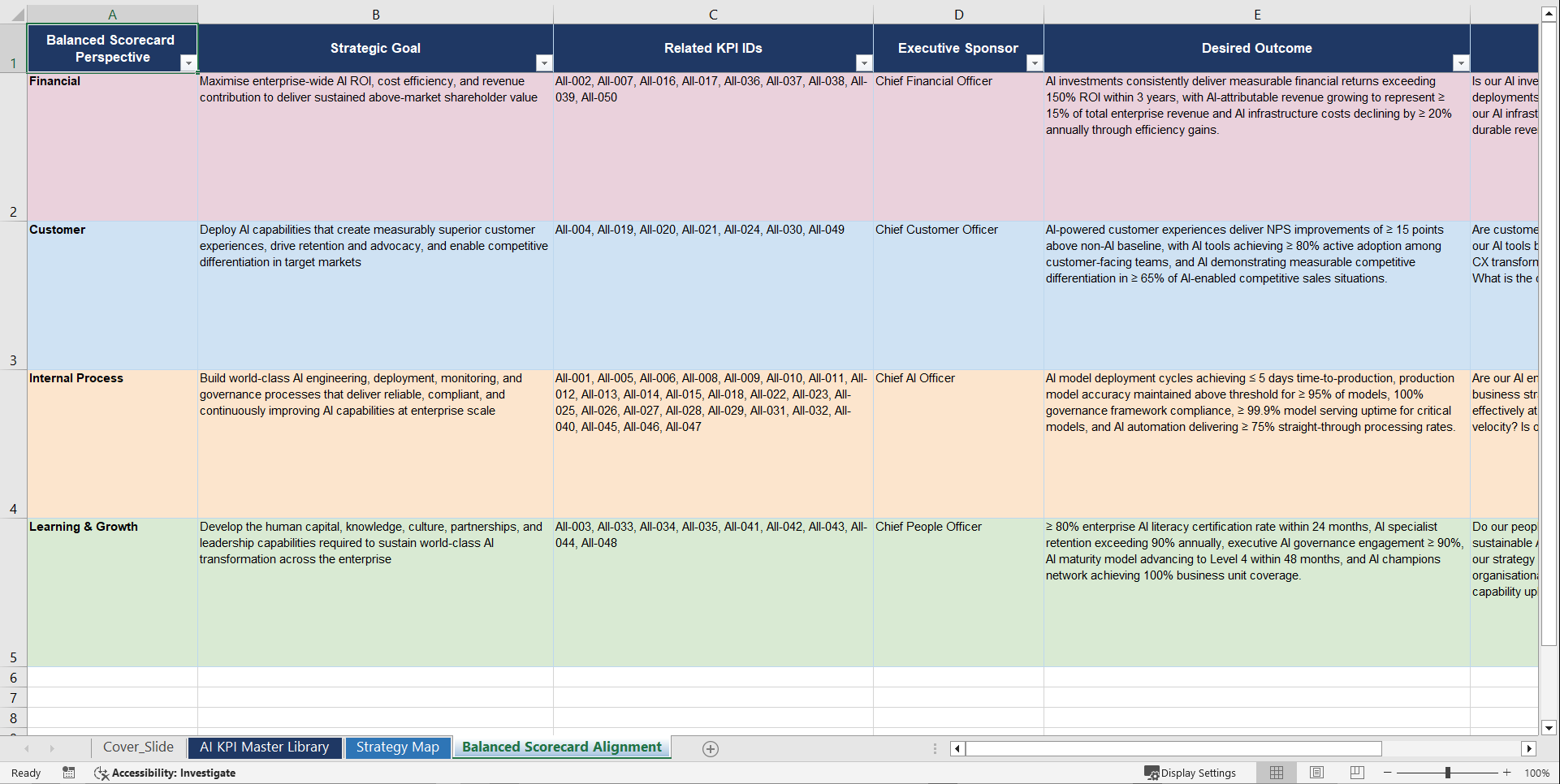Select Chief Customer Officer cell
The height and width of the screenshot is (784, 1560).
tap(959, 295)
